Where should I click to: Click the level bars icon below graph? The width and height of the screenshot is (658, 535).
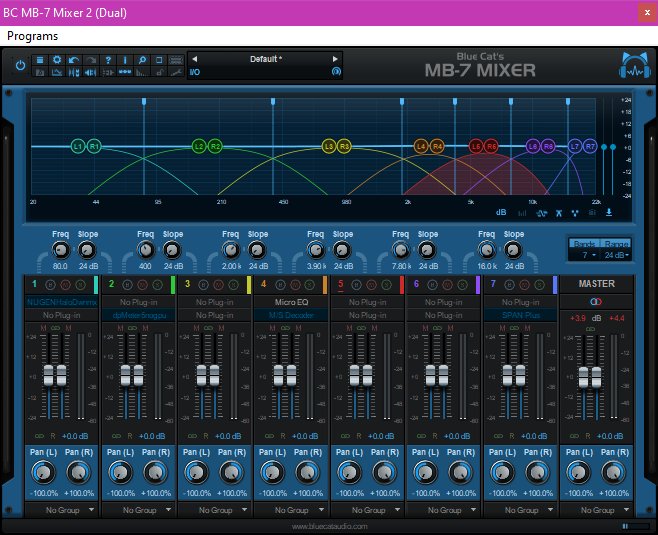(522, 213)
